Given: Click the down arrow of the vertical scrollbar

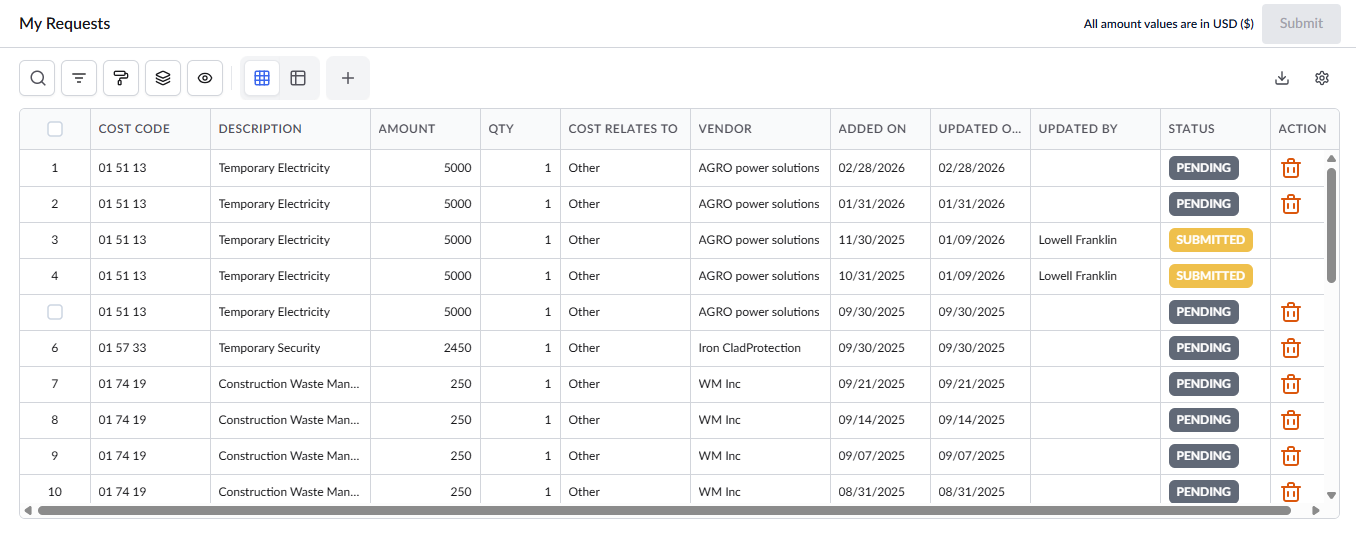Looking at the screenshot, I should (1331, 494).
